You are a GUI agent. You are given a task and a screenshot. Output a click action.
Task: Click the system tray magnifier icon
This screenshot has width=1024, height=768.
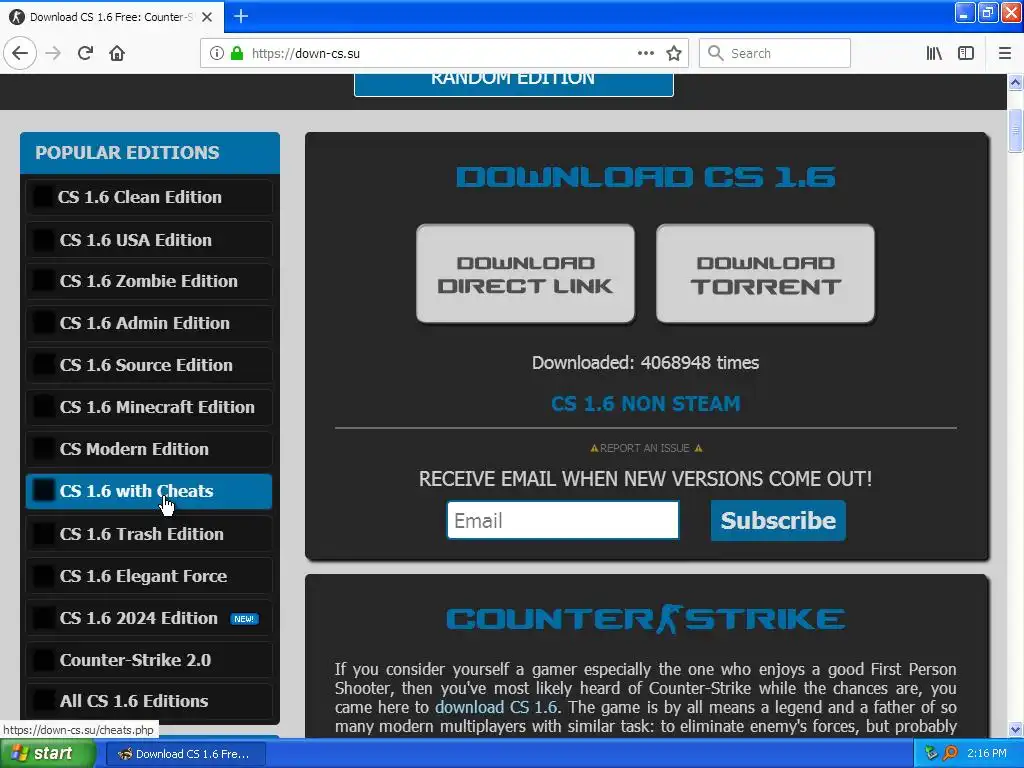pyautogui.click(x=950, y=753)
